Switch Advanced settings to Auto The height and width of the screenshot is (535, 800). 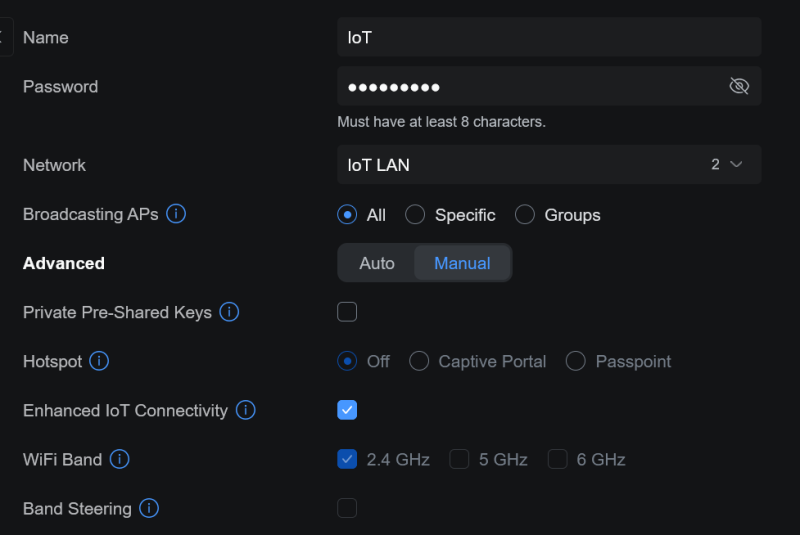point(377,263)
